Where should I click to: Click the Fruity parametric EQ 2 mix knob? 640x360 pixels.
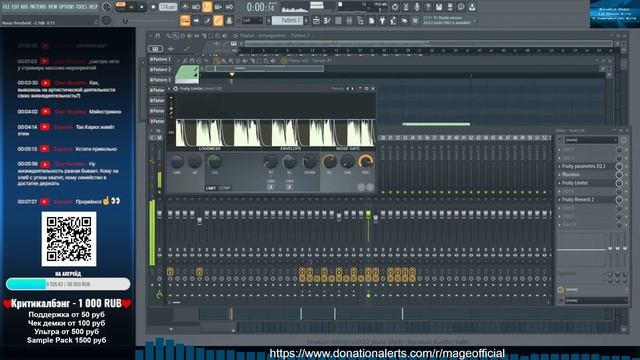tap(619, 167)
